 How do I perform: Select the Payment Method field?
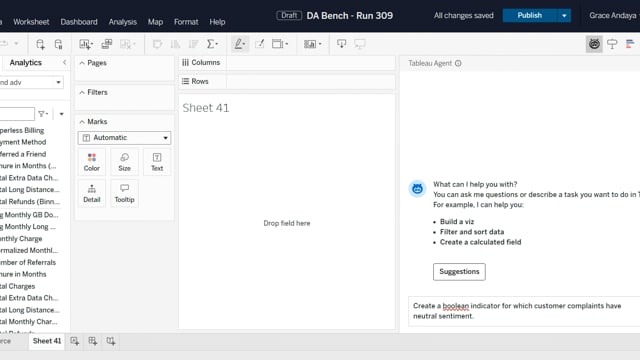(x=23, y=142)
